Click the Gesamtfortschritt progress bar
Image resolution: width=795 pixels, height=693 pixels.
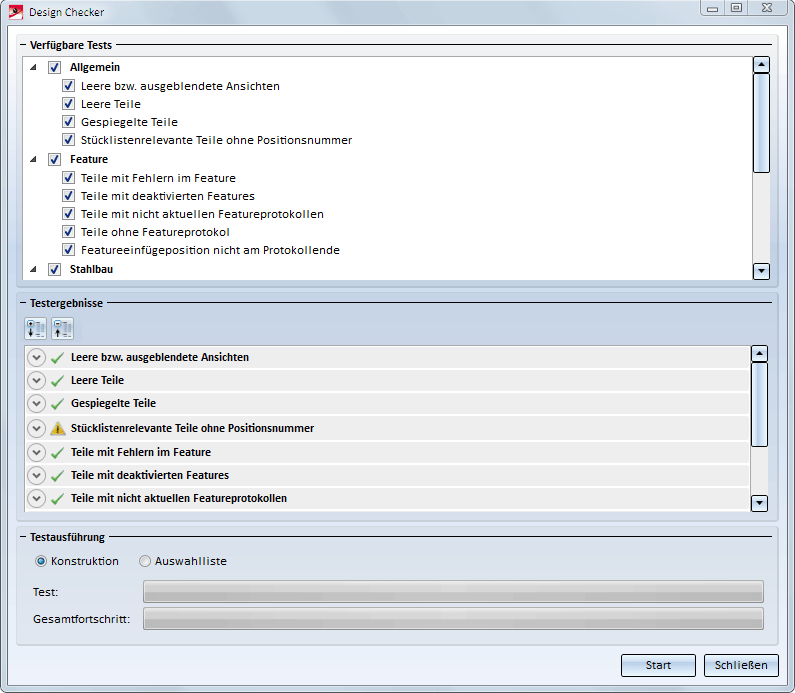[x=453, y=618]
